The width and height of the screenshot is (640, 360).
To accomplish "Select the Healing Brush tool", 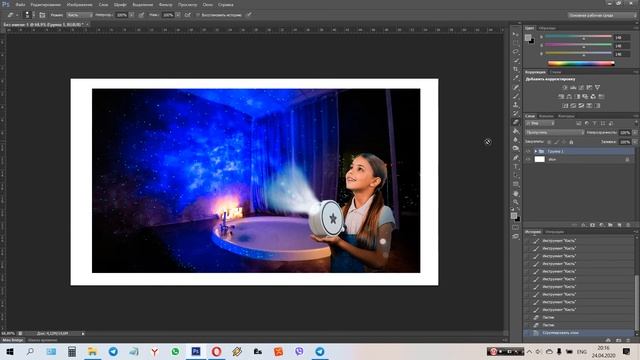I will pos(516,87).
